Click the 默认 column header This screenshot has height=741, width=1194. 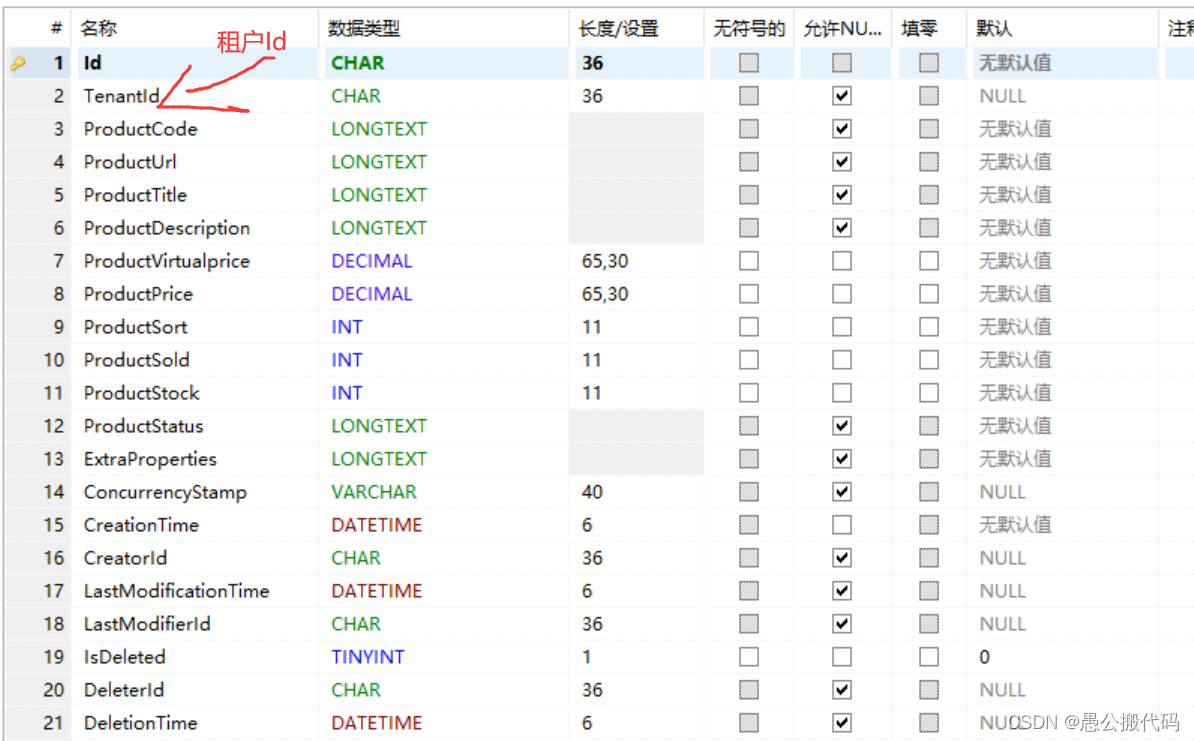994,29
